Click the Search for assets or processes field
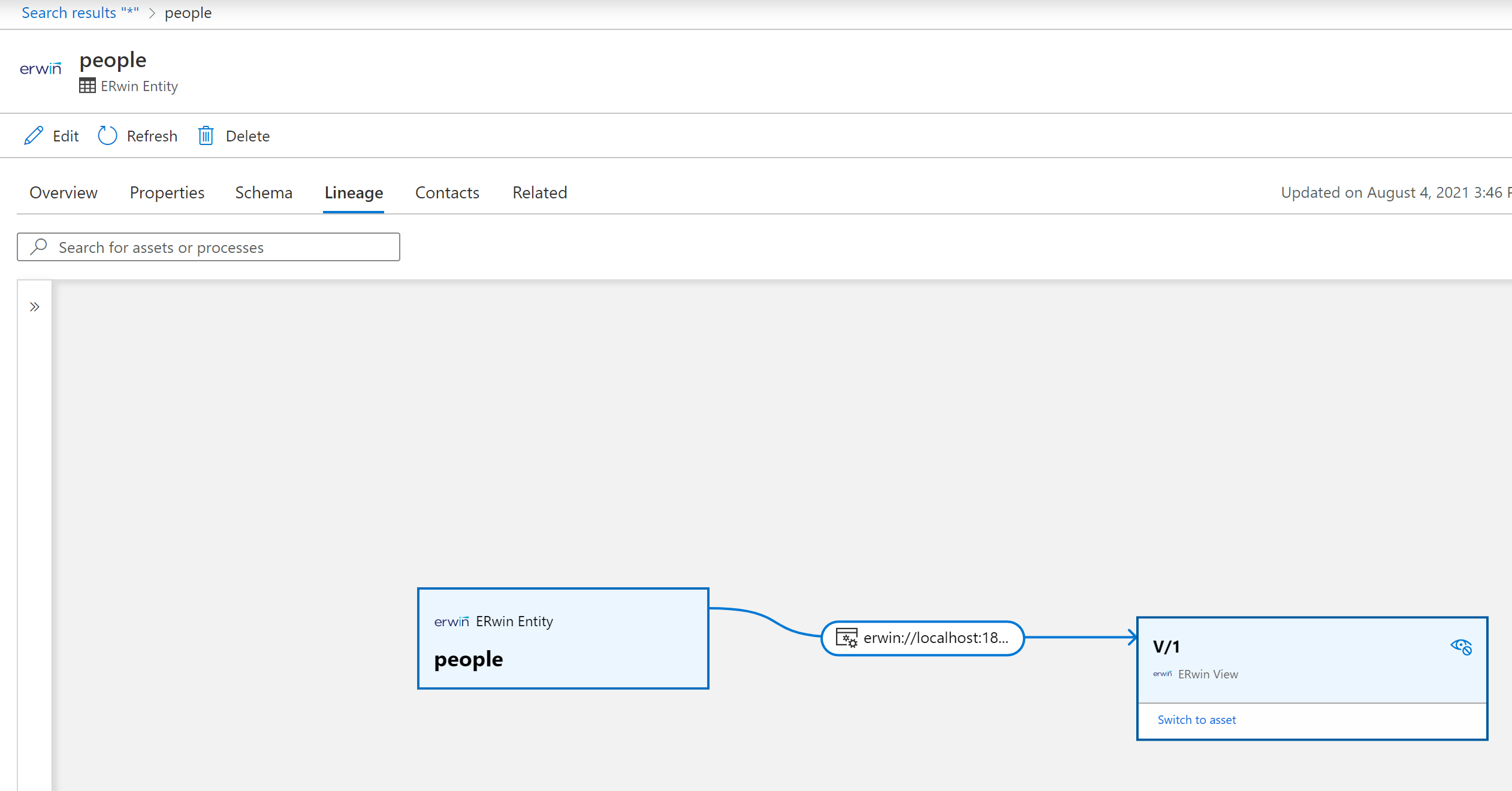The height and width of the screenshot is (791, 1512). [x=207, y=247]
